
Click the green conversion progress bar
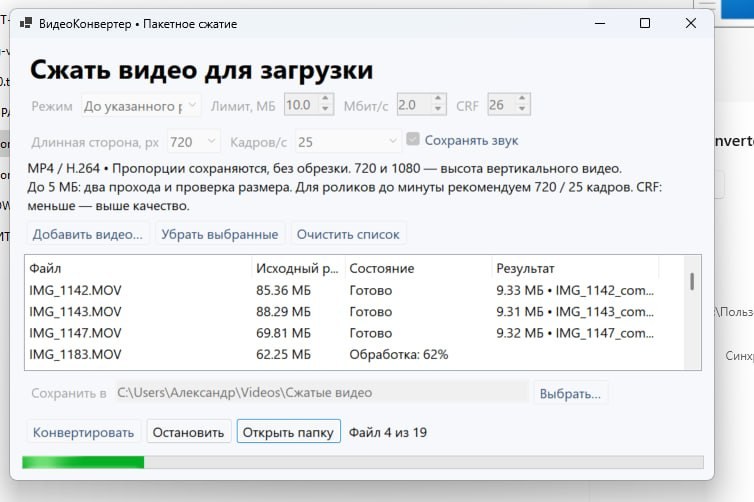click(363, 462)
